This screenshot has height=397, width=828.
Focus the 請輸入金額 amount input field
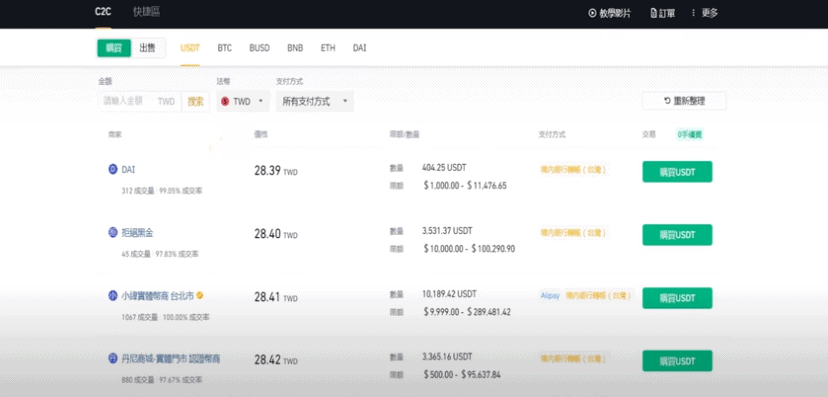coord(139,101)
